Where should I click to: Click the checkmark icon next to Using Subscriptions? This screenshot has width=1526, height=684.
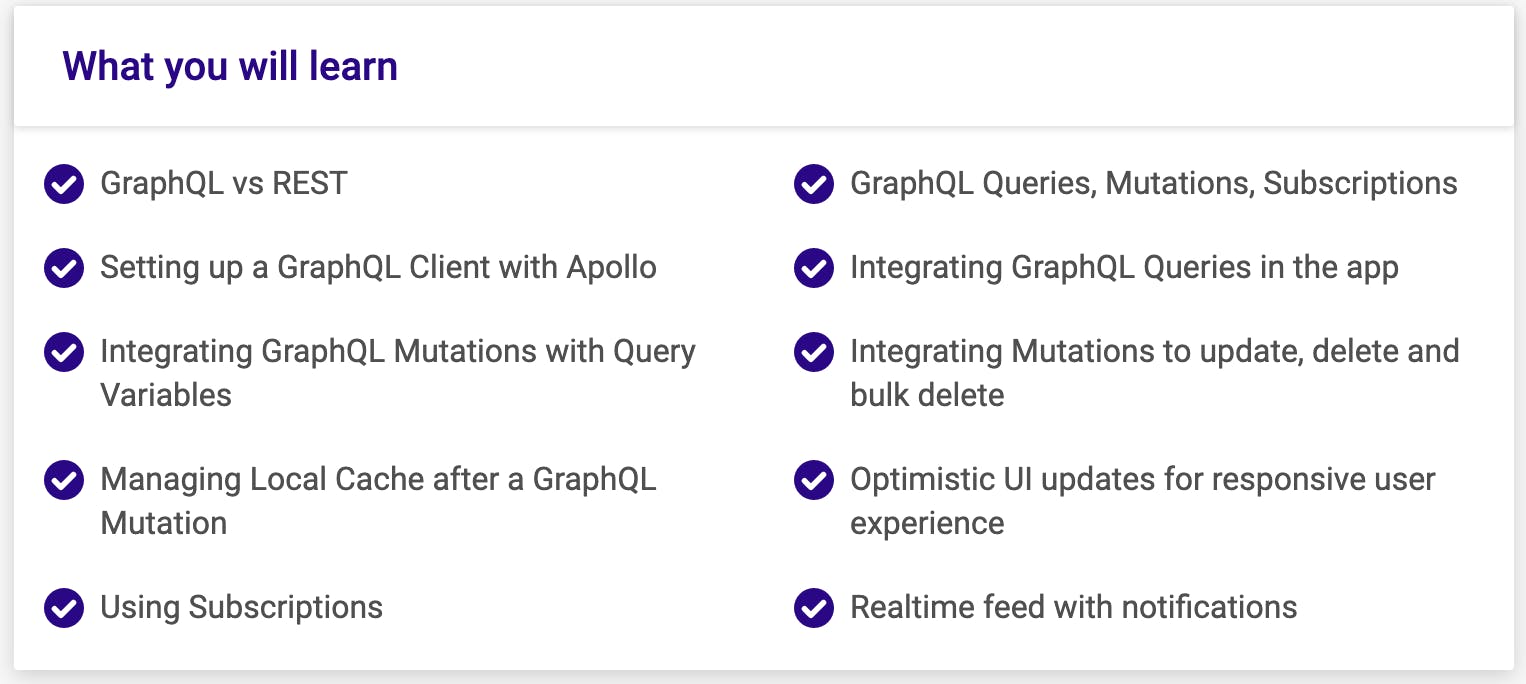click(64, 608)
